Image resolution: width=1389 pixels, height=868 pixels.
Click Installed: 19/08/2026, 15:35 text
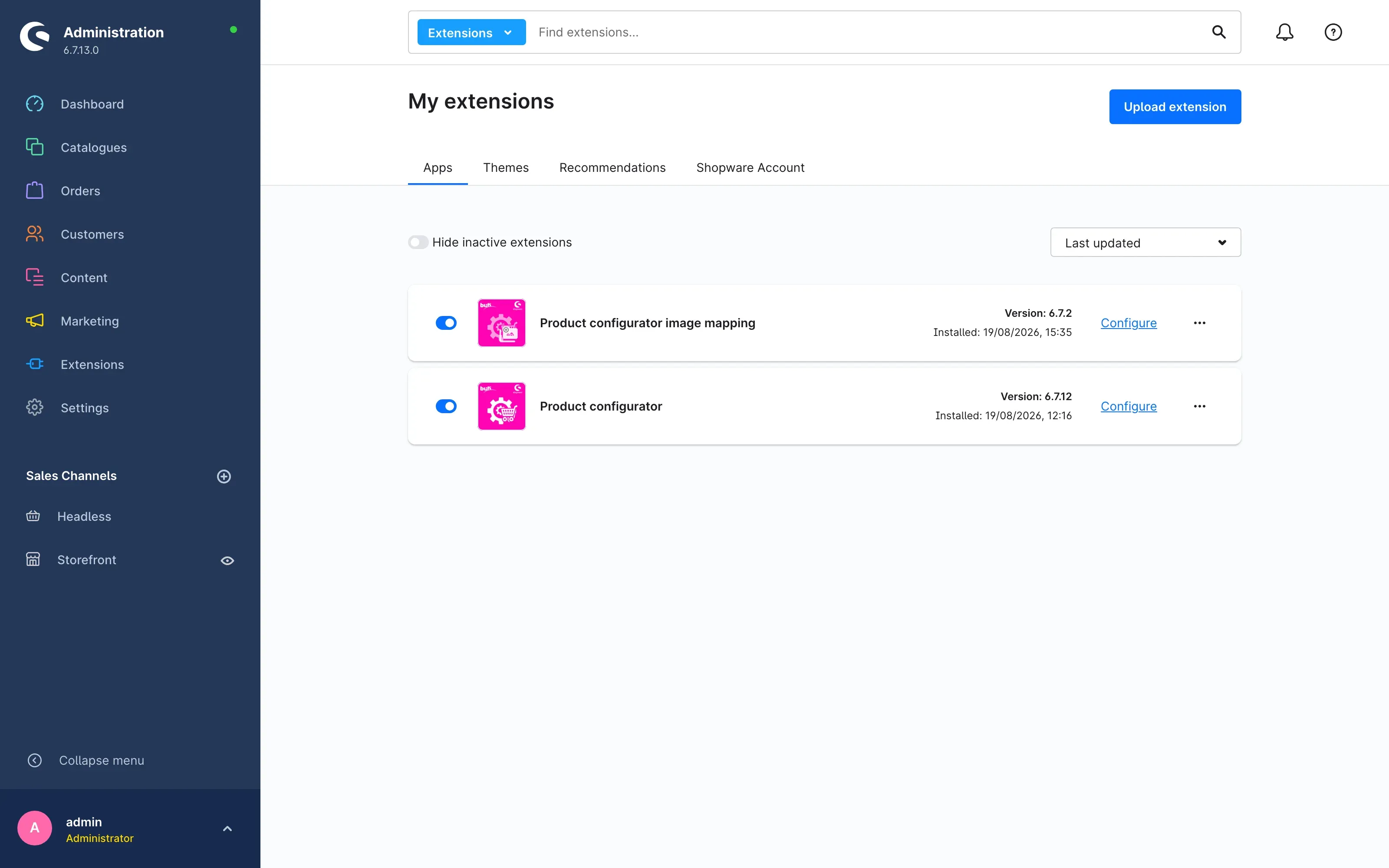click(1002, 332)
